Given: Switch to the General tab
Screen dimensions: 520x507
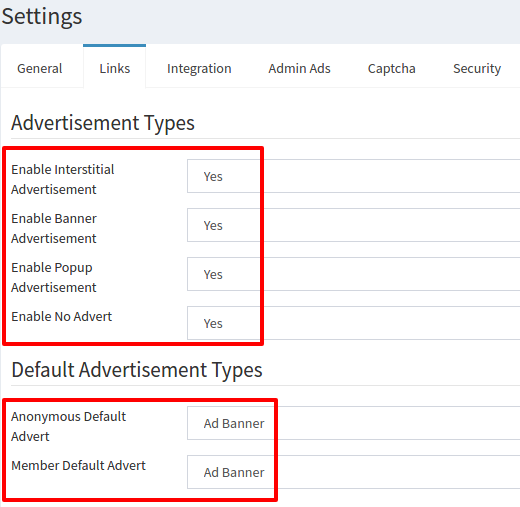Looking at the screenshot, I should (40, 69).
